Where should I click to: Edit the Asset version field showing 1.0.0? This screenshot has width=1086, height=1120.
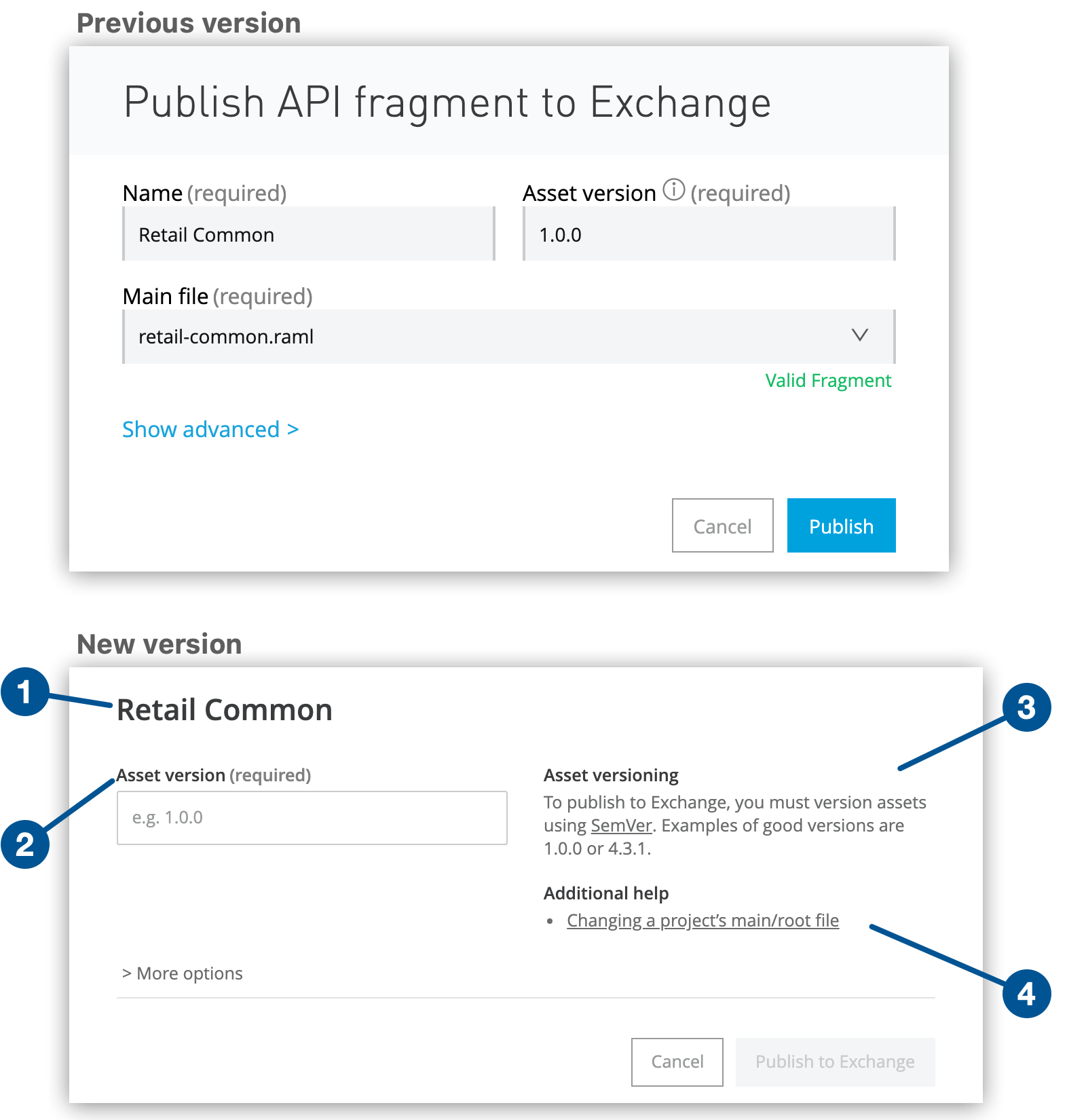coord(708,234)
